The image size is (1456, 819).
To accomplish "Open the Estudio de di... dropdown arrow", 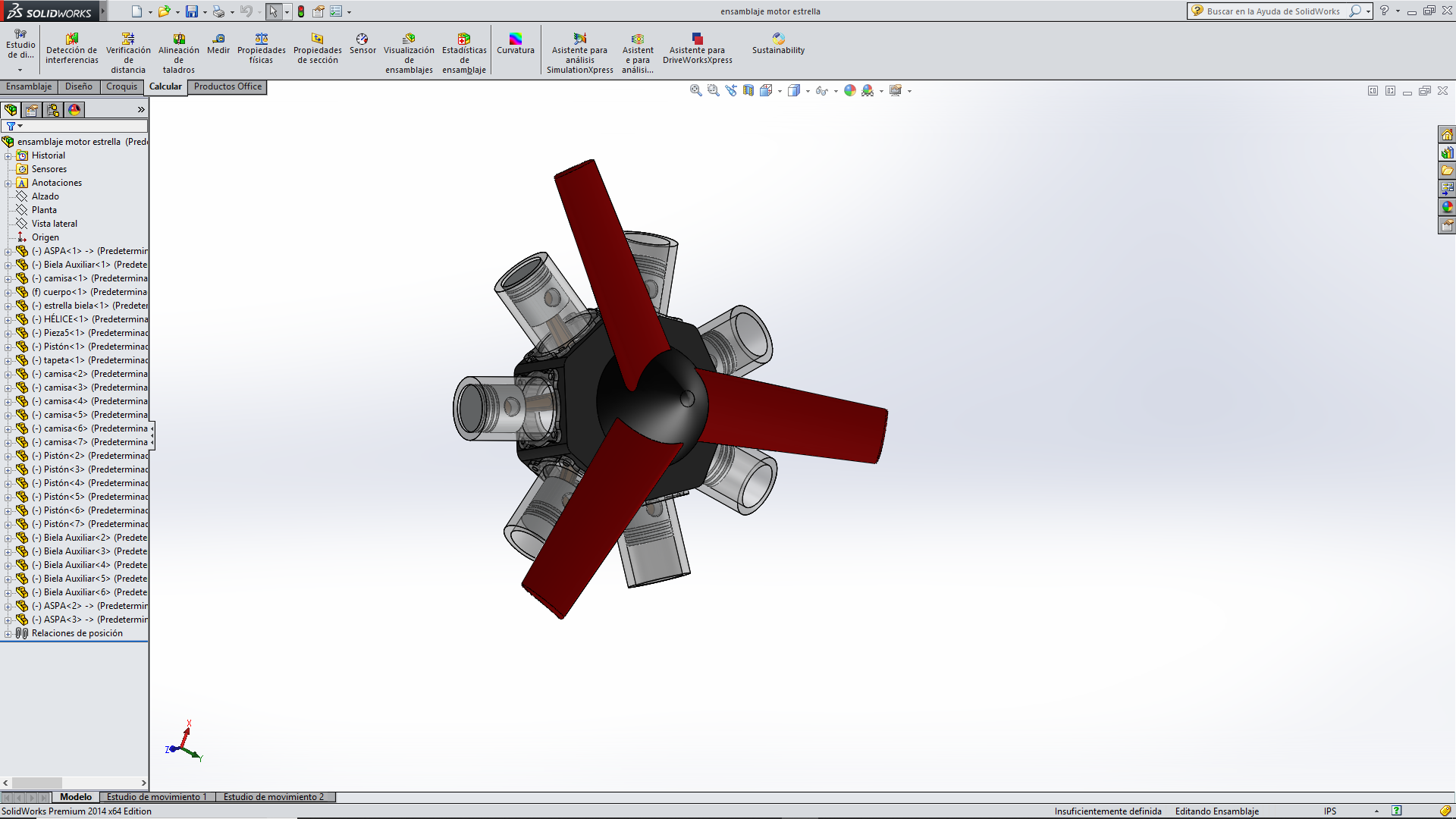I will [x=20, y=70].
